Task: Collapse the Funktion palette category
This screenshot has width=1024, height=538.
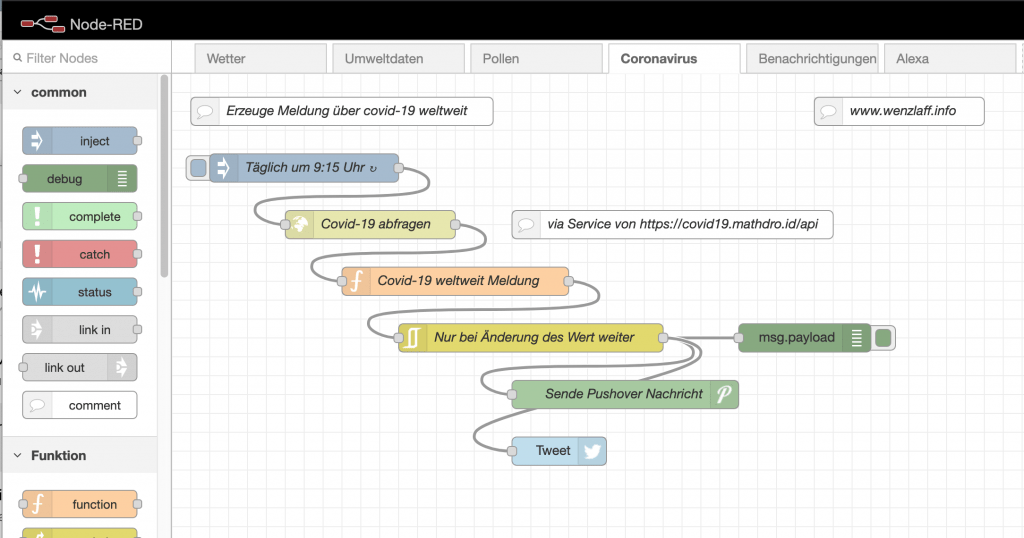Action: 18,455
